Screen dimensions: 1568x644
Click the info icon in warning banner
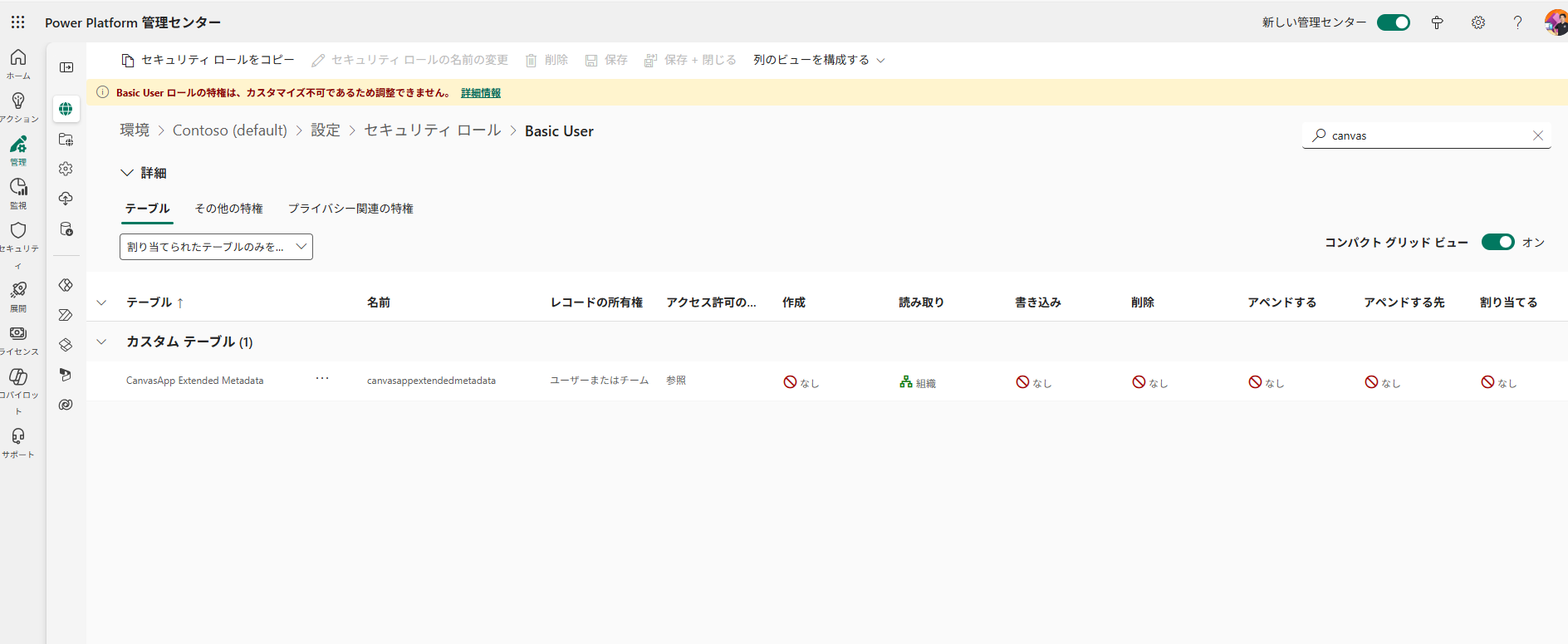click(x=103, y=92)
